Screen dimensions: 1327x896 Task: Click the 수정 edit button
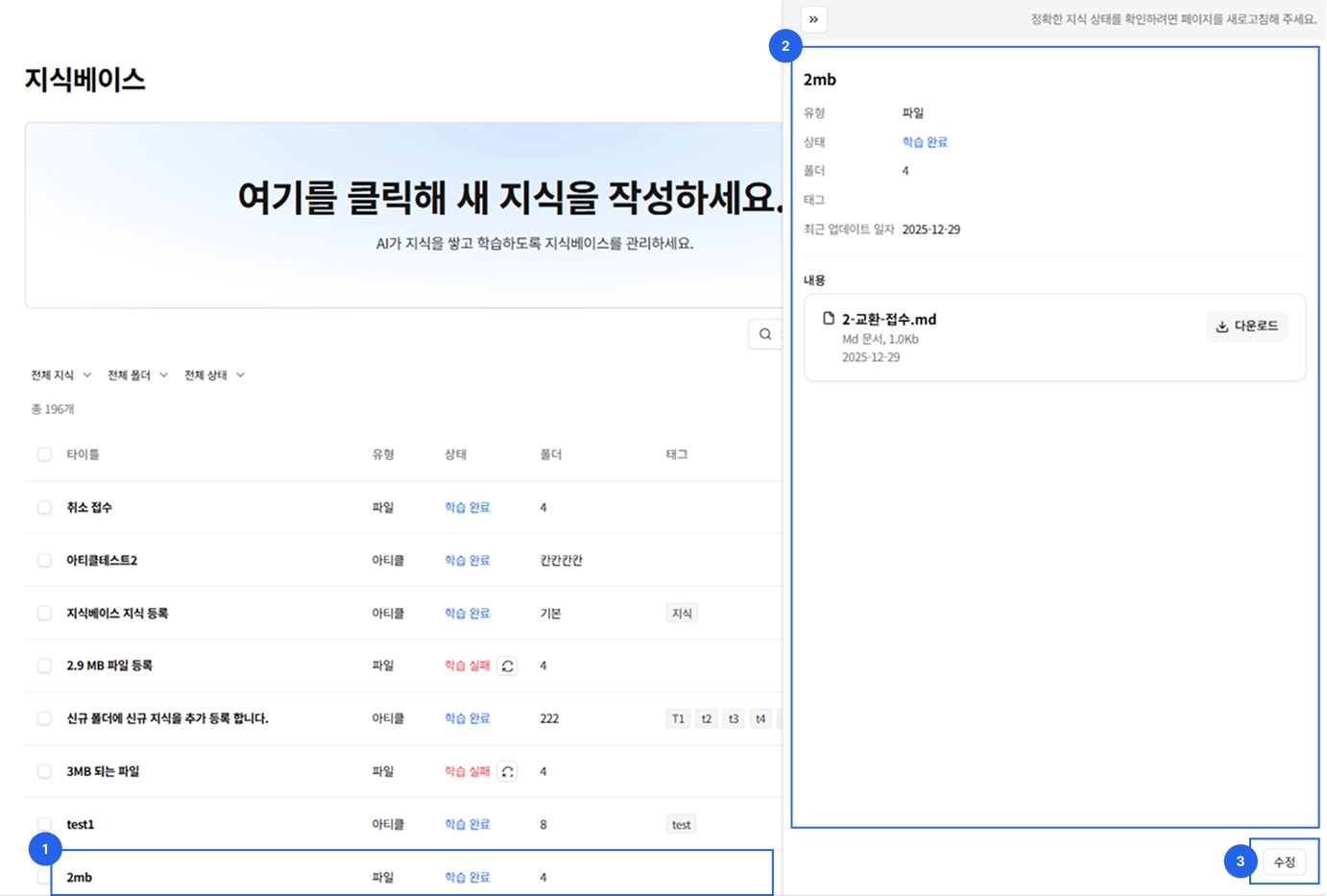point(1284,862)
